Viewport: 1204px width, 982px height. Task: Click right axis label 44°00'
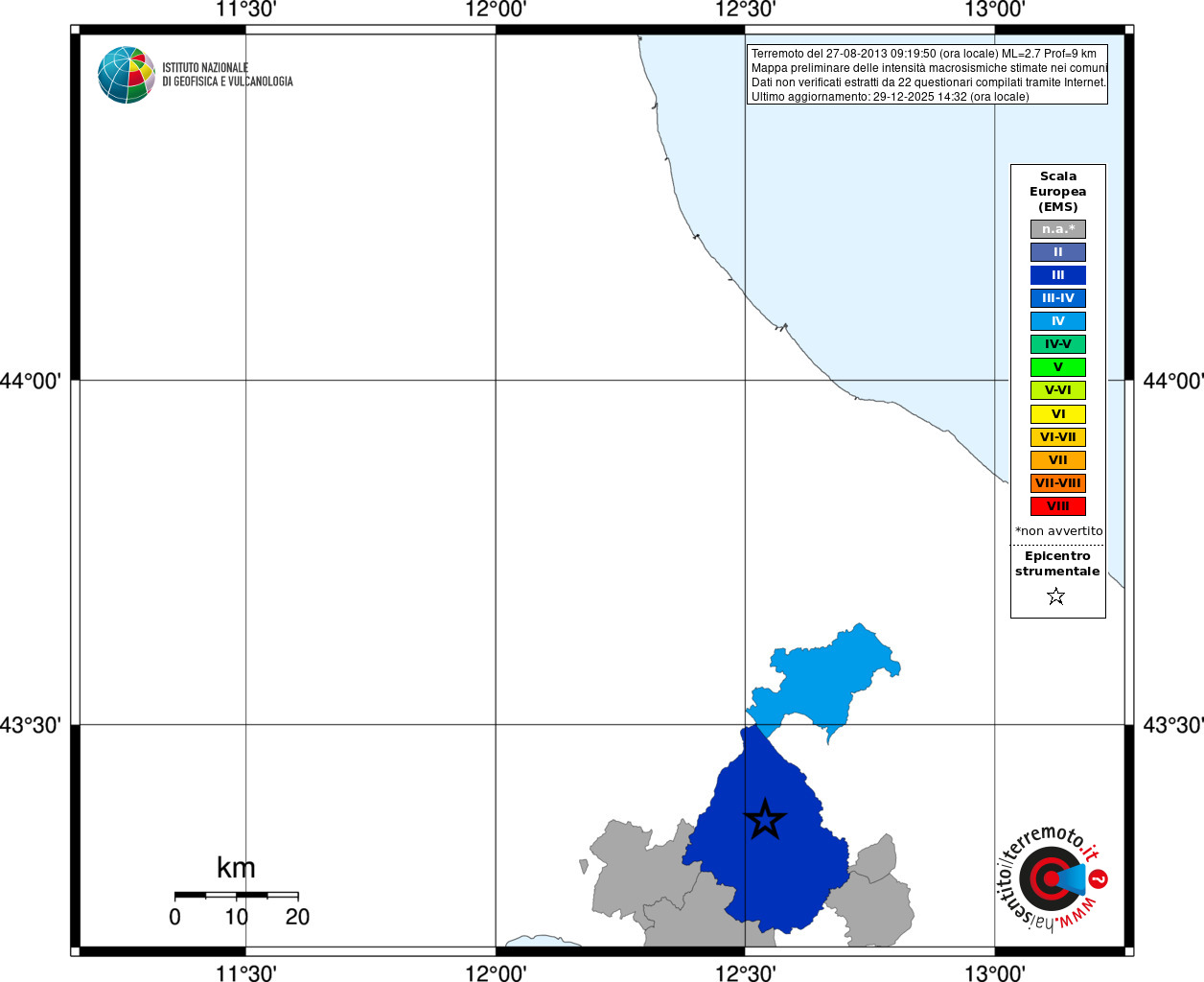pos(1173,381)
